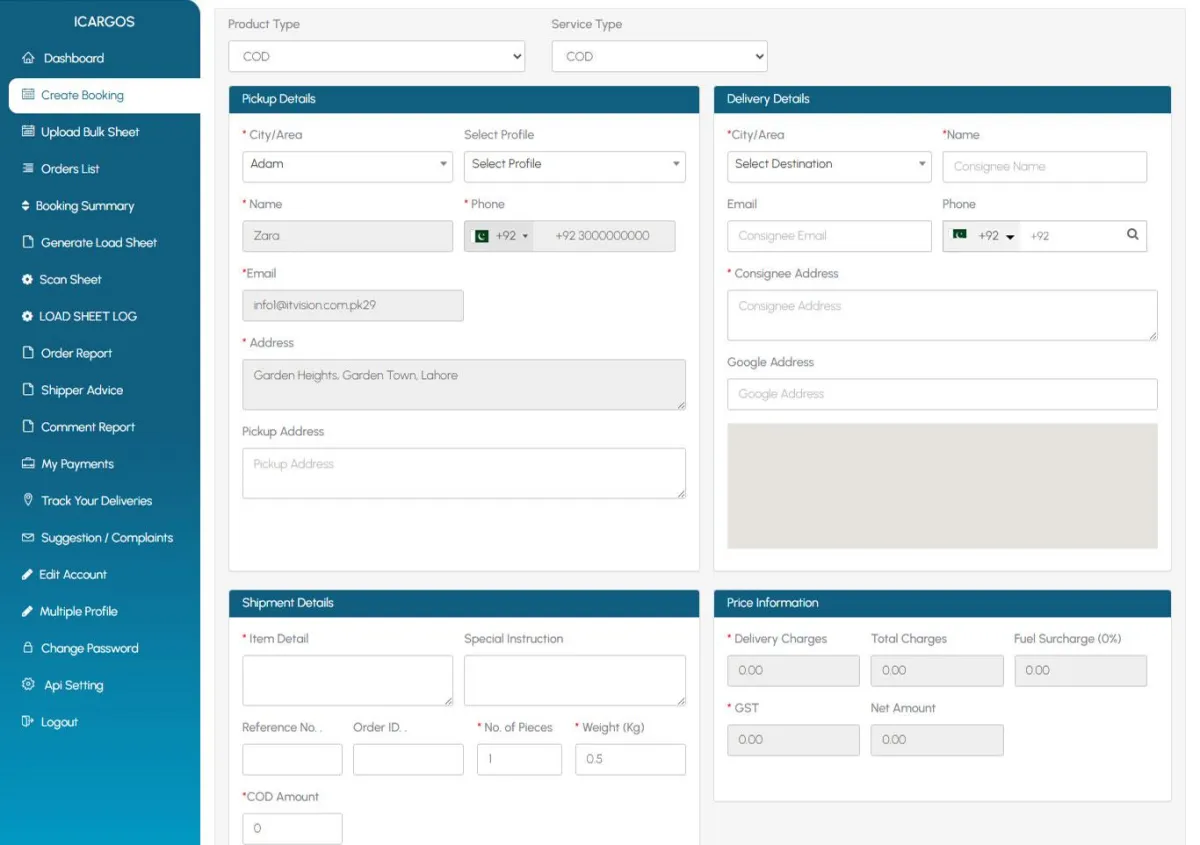This screenshot has height=845, width=1200.
Task: Open the Select Destination dropdown
Action: pyautogui.click(x=829, y=165)
